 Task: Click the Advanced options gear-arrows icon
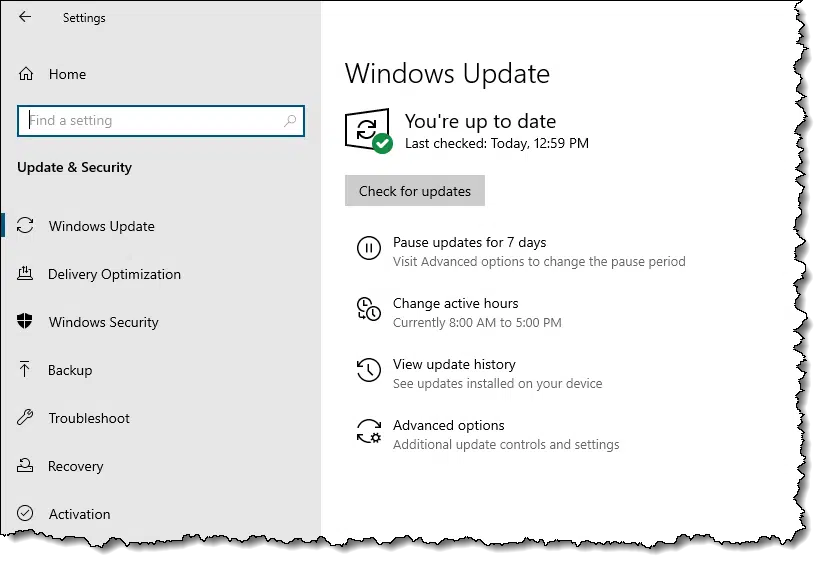(x=369, y=431)
